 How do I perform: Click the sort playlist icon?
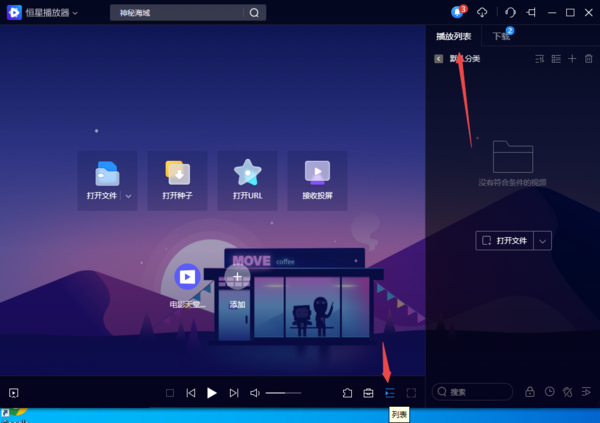point(540,59)
